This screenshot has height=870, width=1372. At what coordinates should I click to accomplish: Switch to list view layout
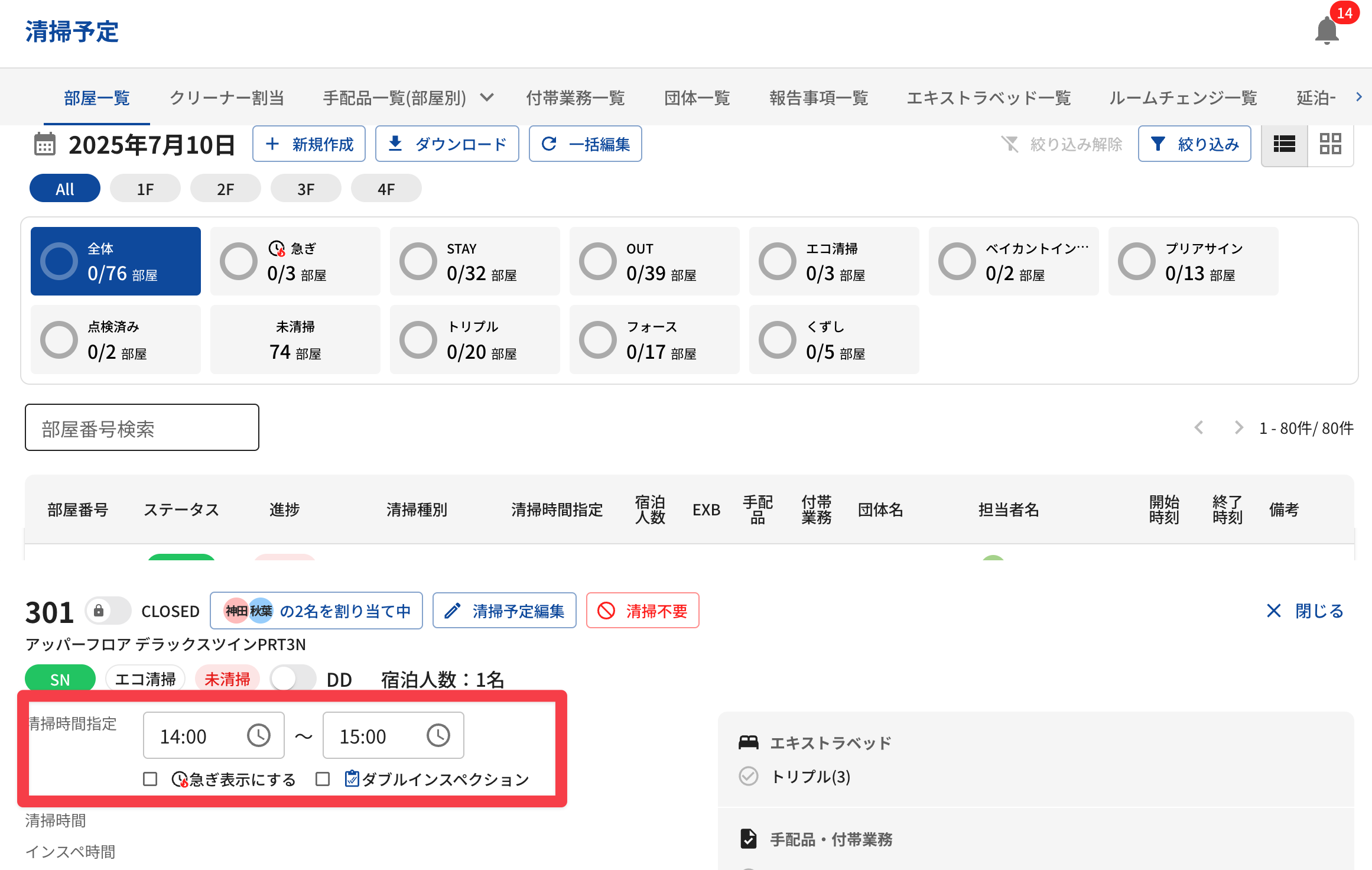tap(1284, 144)
